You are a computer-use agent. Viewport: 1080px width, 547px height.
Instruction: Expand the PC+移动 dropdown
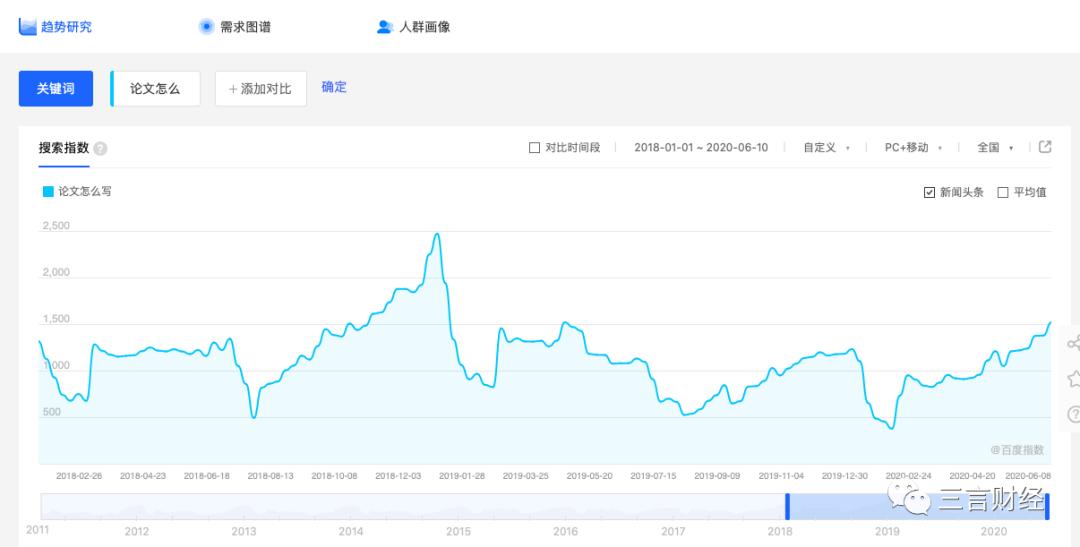(913, 147)
